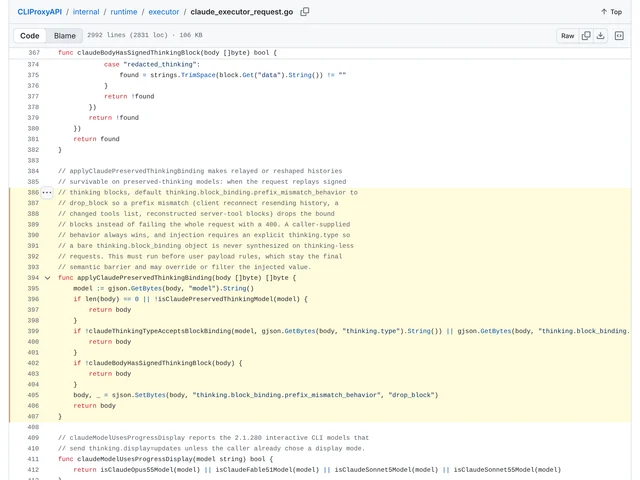Select line number 367

tap(34, 53)
